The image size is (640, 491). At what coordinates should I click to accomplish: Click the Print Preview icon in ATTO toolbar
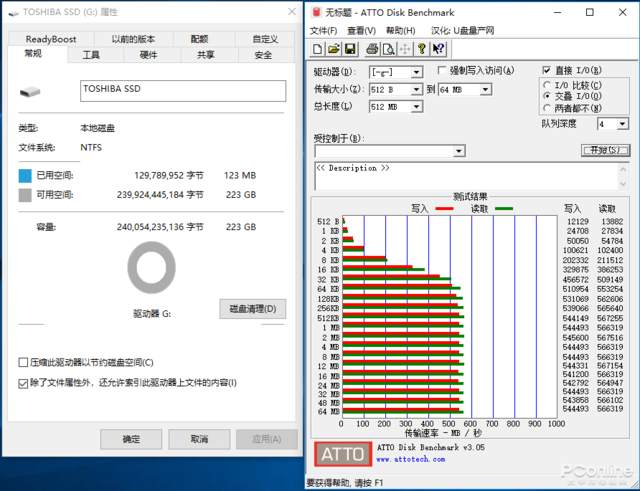pyautogui.click(x=388, y=49)
